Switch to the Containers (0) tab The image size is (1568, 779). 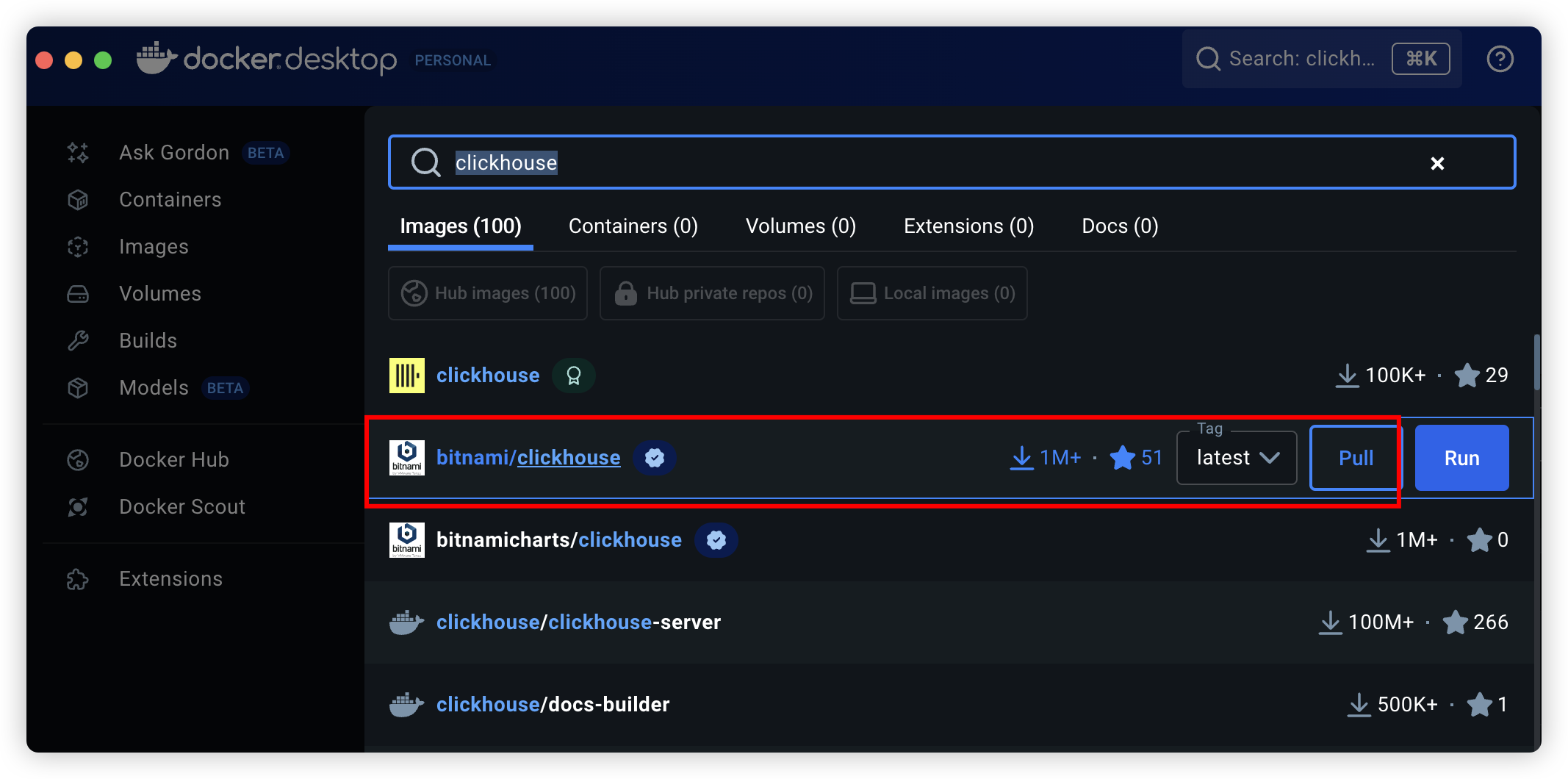click(633, 226)
